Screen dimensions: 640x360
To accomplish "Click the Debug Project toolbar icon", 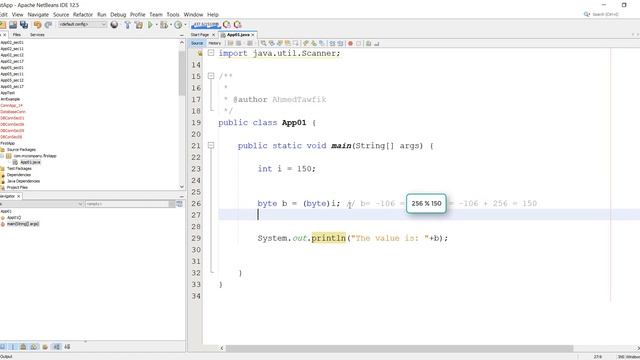I will click(x=164, y=25).
